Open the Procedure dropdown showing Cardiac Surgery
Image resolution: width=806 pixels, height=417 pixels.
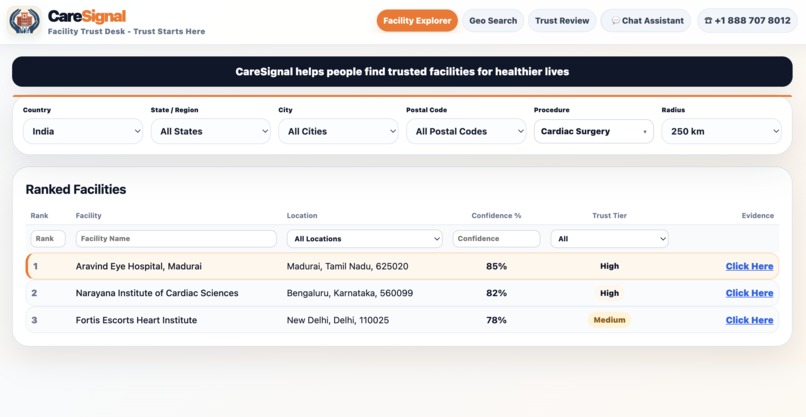point(594,131)
